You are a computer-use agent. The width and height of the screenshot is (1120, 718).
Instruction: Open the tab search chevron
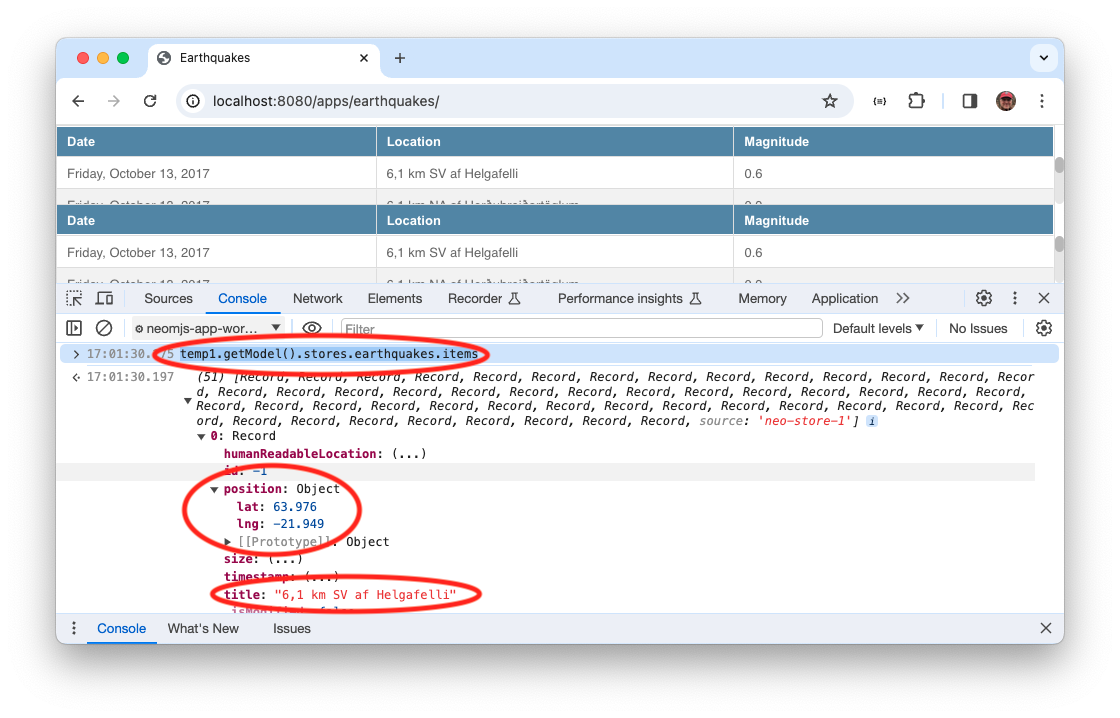(1044, 58)
